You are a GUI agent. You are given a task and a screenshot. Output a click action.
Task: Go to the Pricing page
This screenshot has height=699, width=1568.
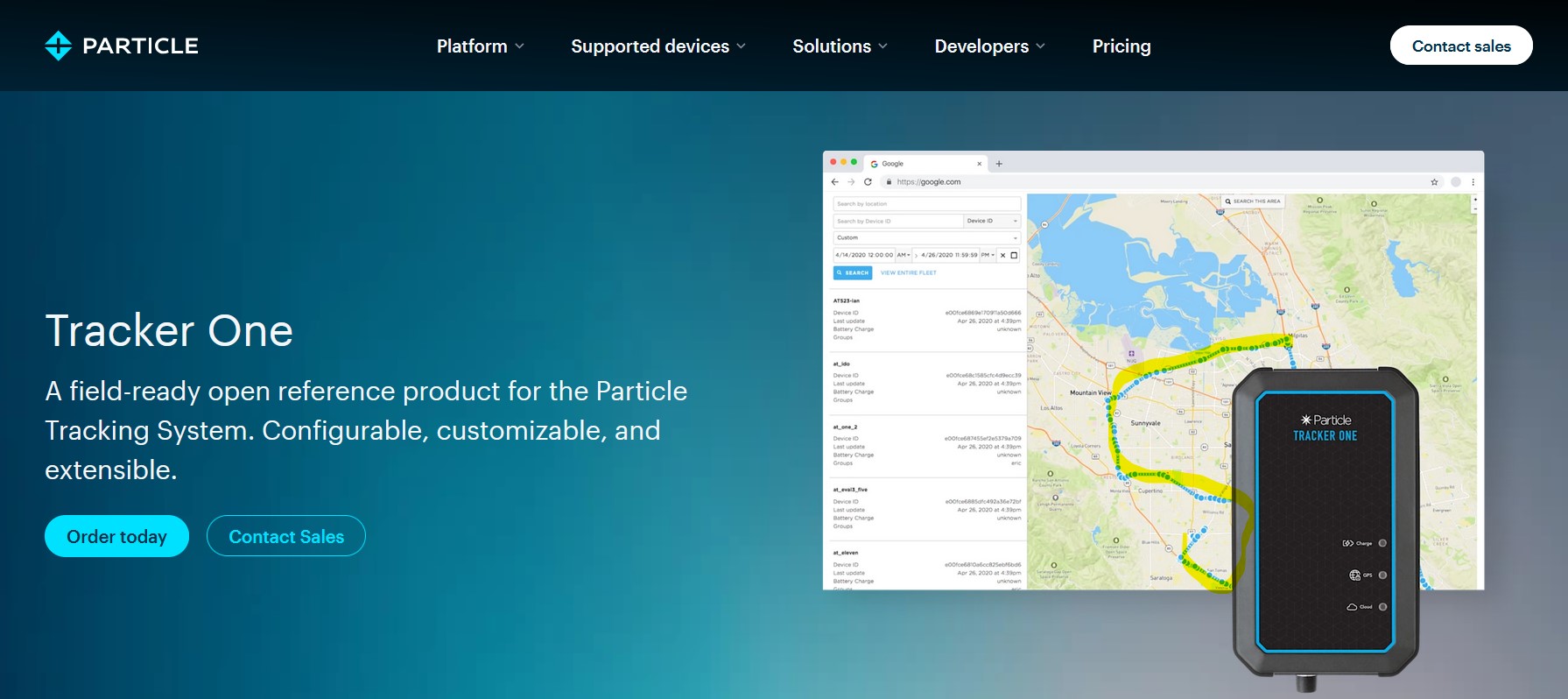coord(1122,46)
